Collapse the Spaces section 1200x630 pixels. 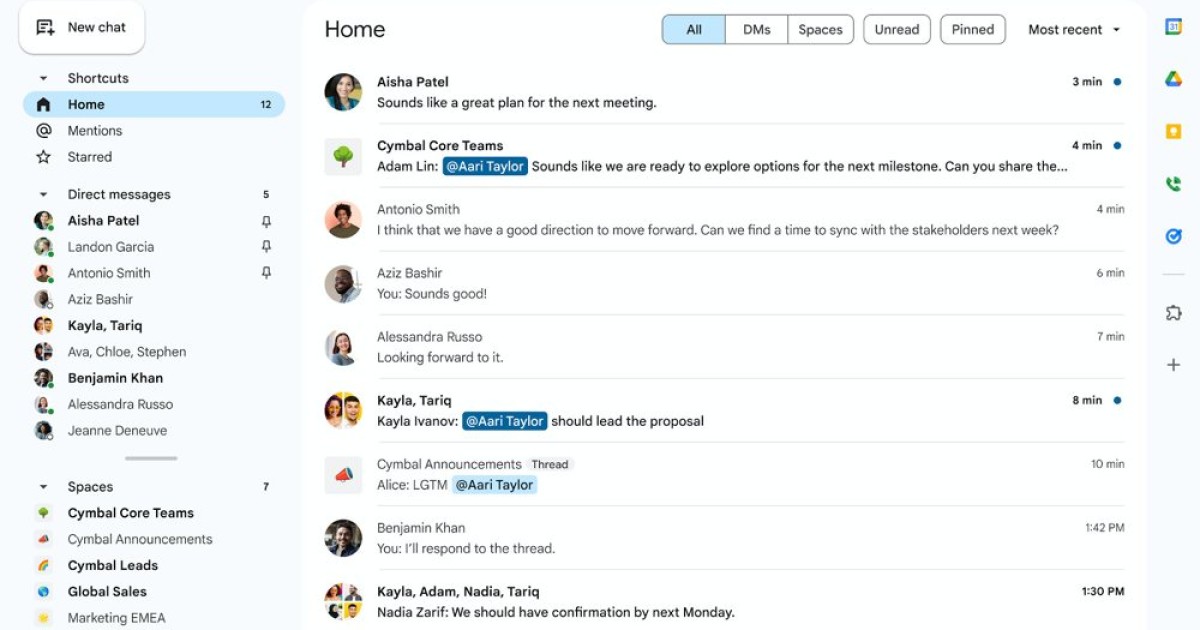43,487
